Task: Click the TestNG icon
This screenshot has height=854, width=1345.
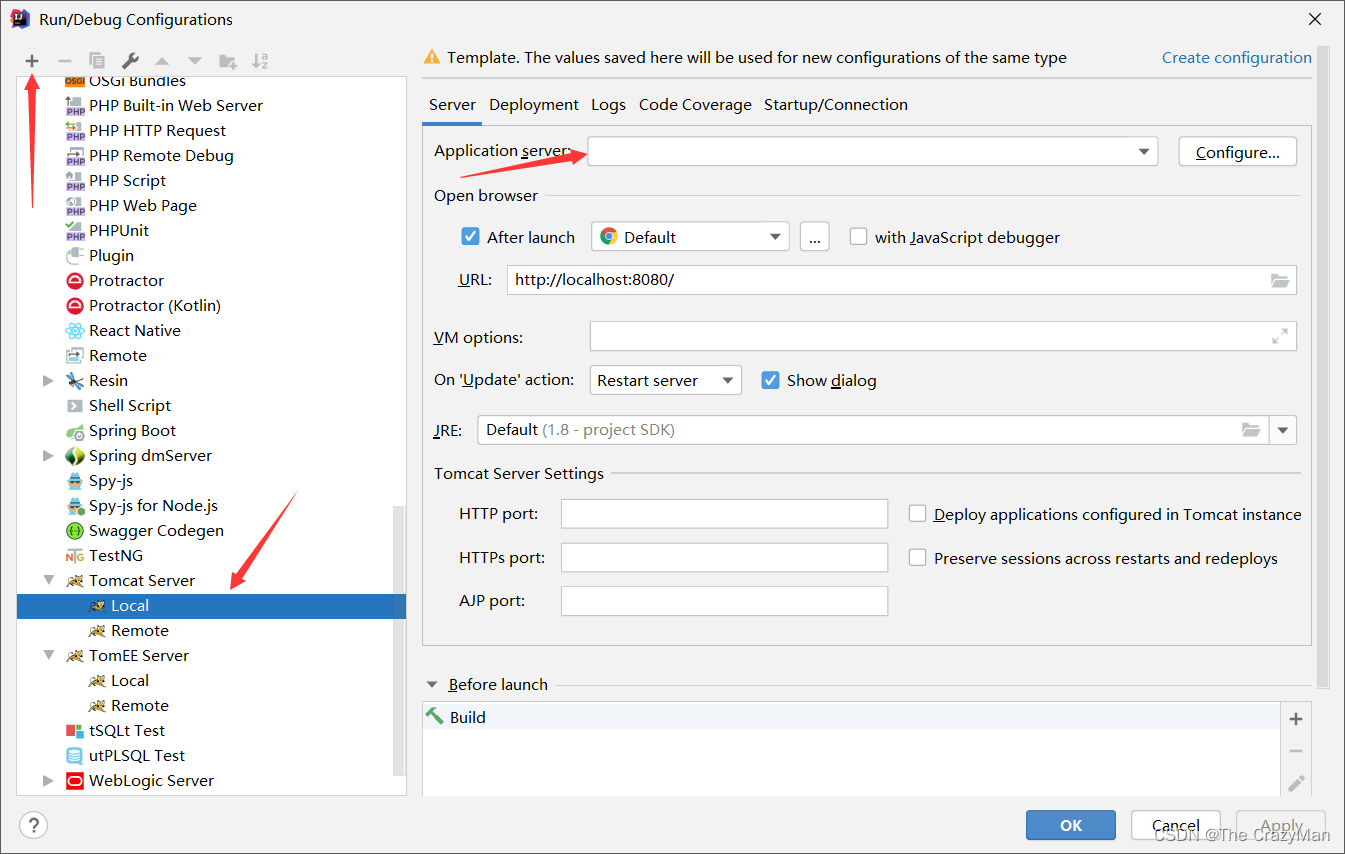Action: tap(75, 556)
